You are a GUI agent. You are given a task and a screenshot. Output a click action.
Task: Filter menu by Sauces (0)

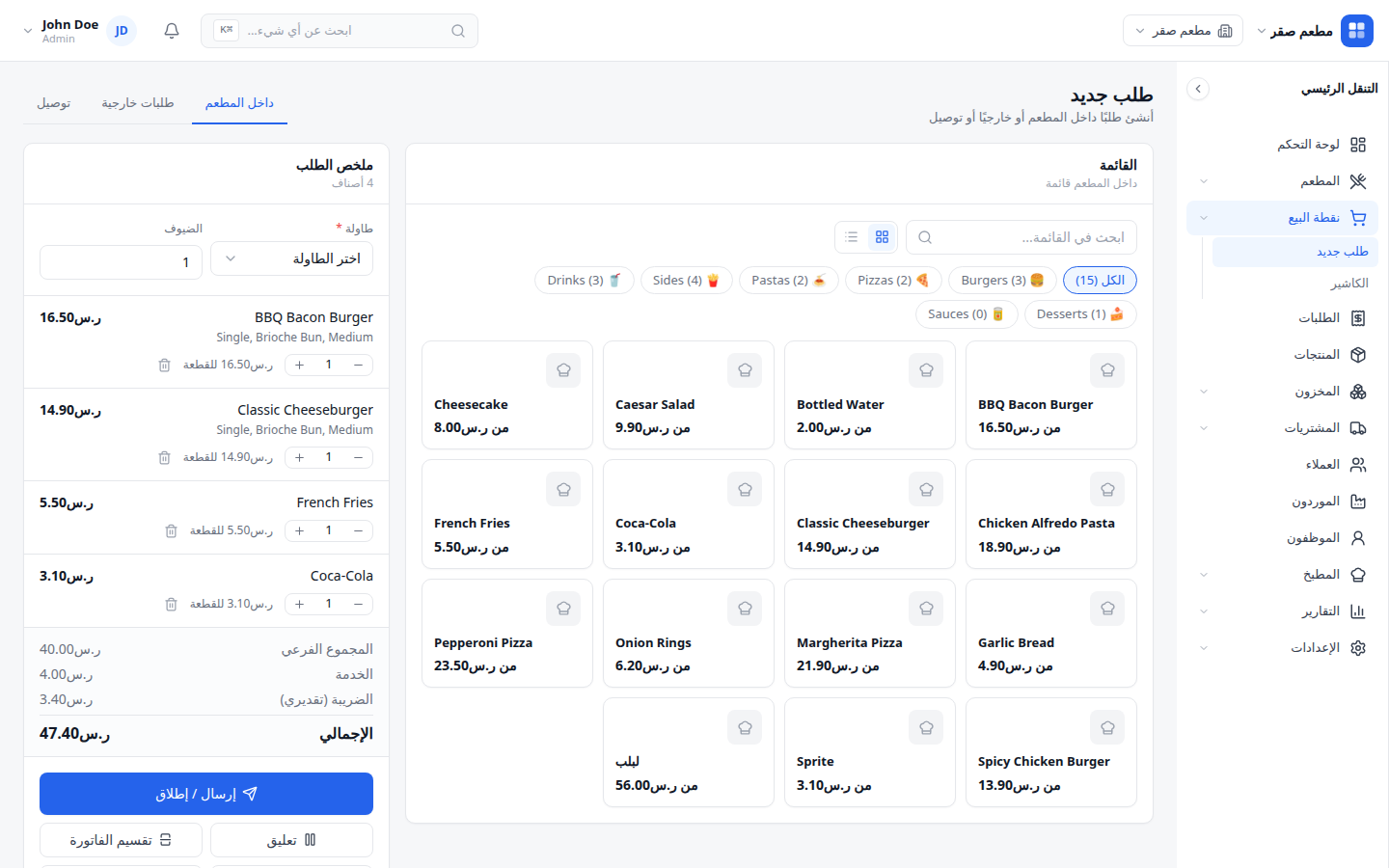click(x=967, y=314)
